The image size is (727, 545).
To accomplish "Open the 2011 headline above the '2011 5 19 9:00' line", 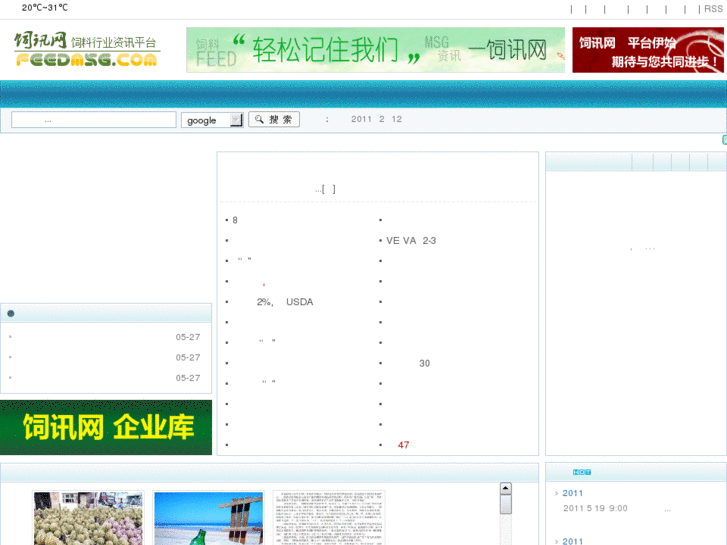I will pos(573,493).
